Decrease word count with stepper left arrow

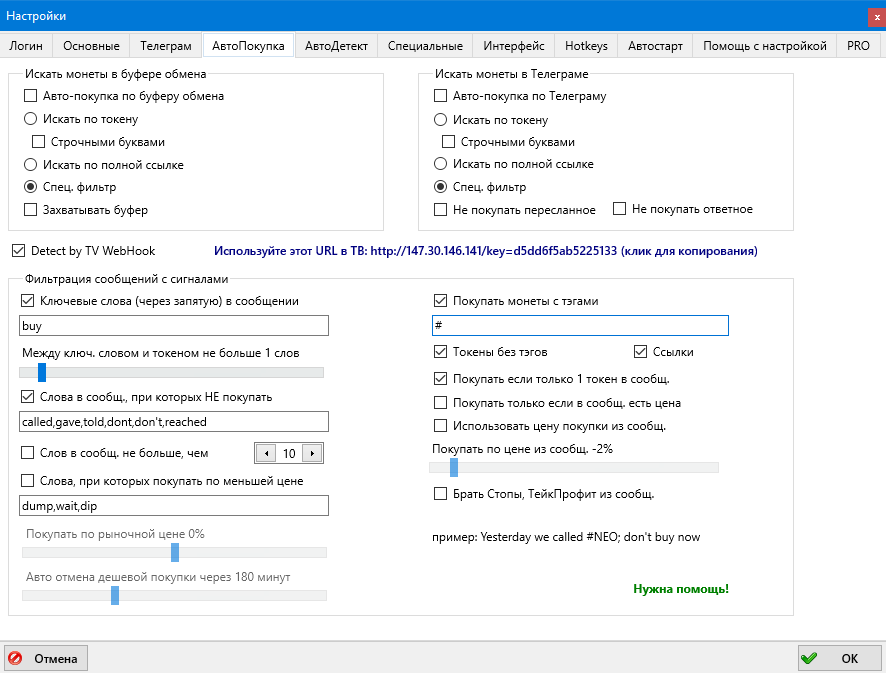[265, 453]
